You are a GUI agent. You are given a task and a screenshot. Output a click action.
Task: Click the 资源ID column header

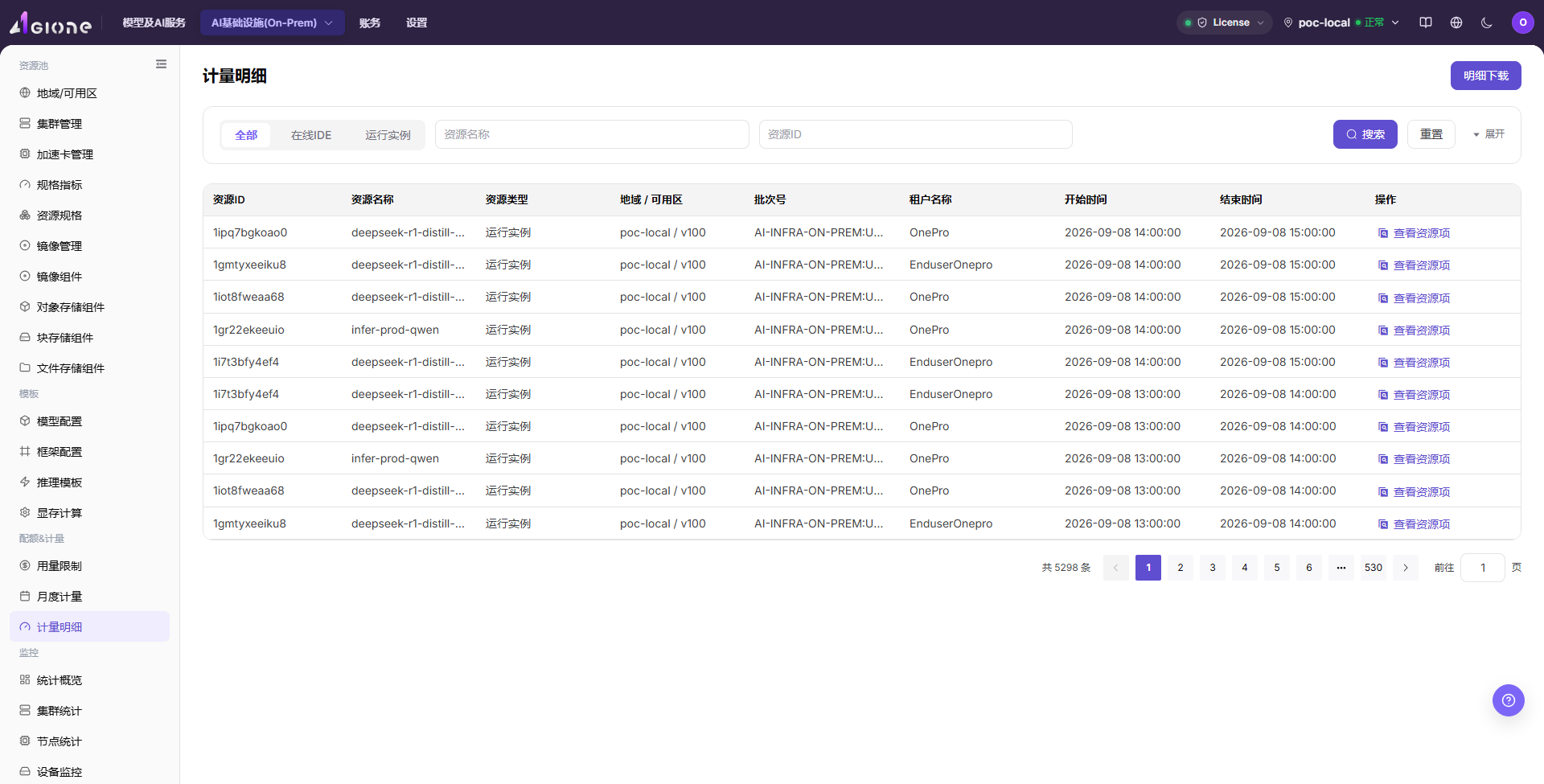point(229,199)
